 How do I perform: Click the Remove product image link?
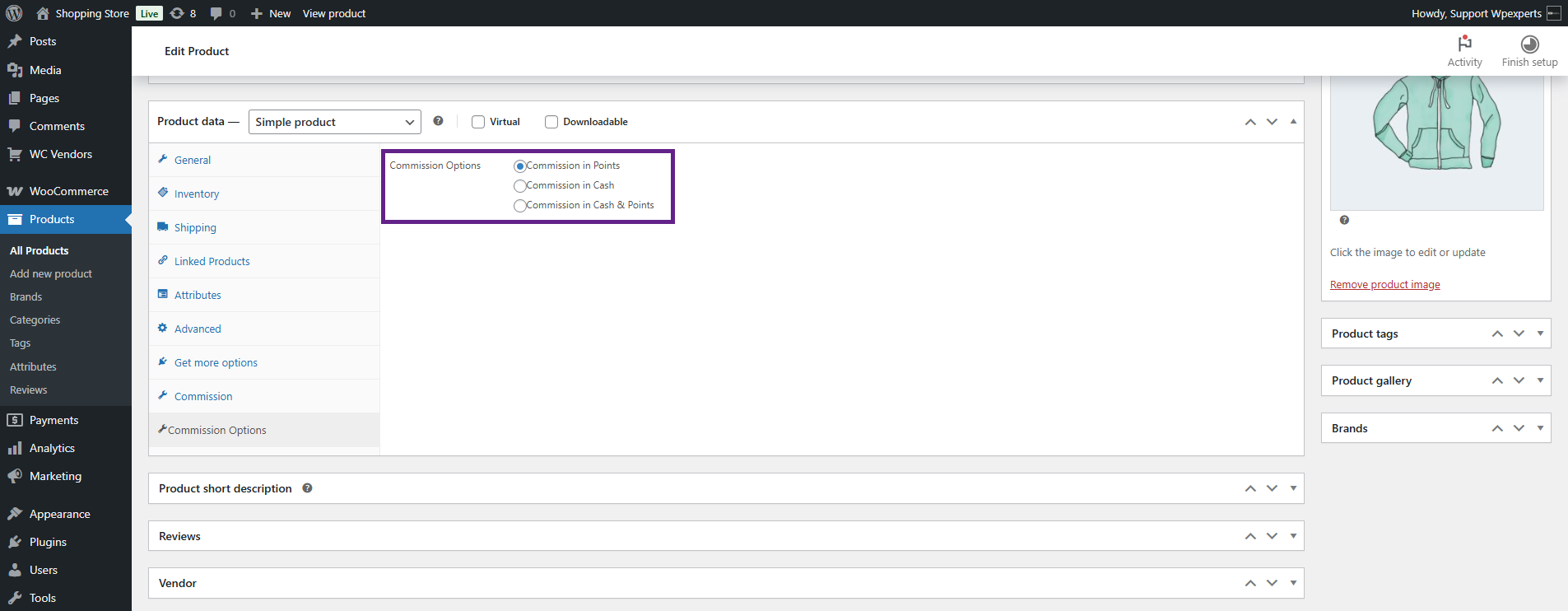[x=1384, y=285]
